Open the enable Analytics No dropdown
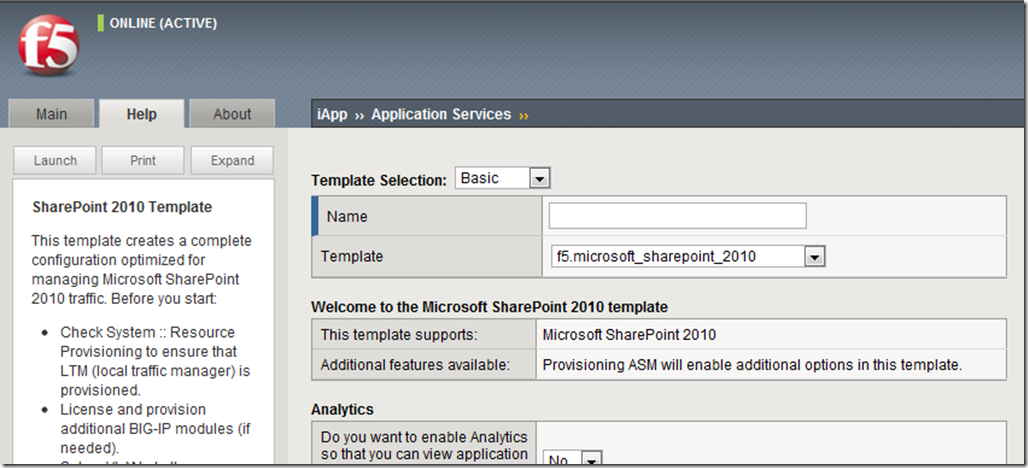Viewport: 1028px width, 468px height. (x=572, y=460)
